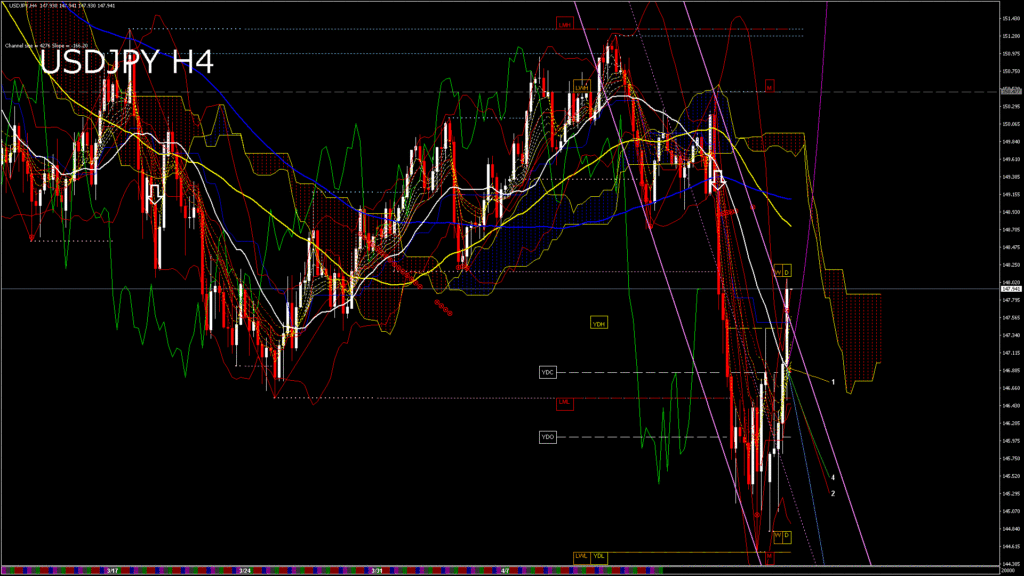
Task: Click the yellow YDL label box
Action: click(599, 557)
